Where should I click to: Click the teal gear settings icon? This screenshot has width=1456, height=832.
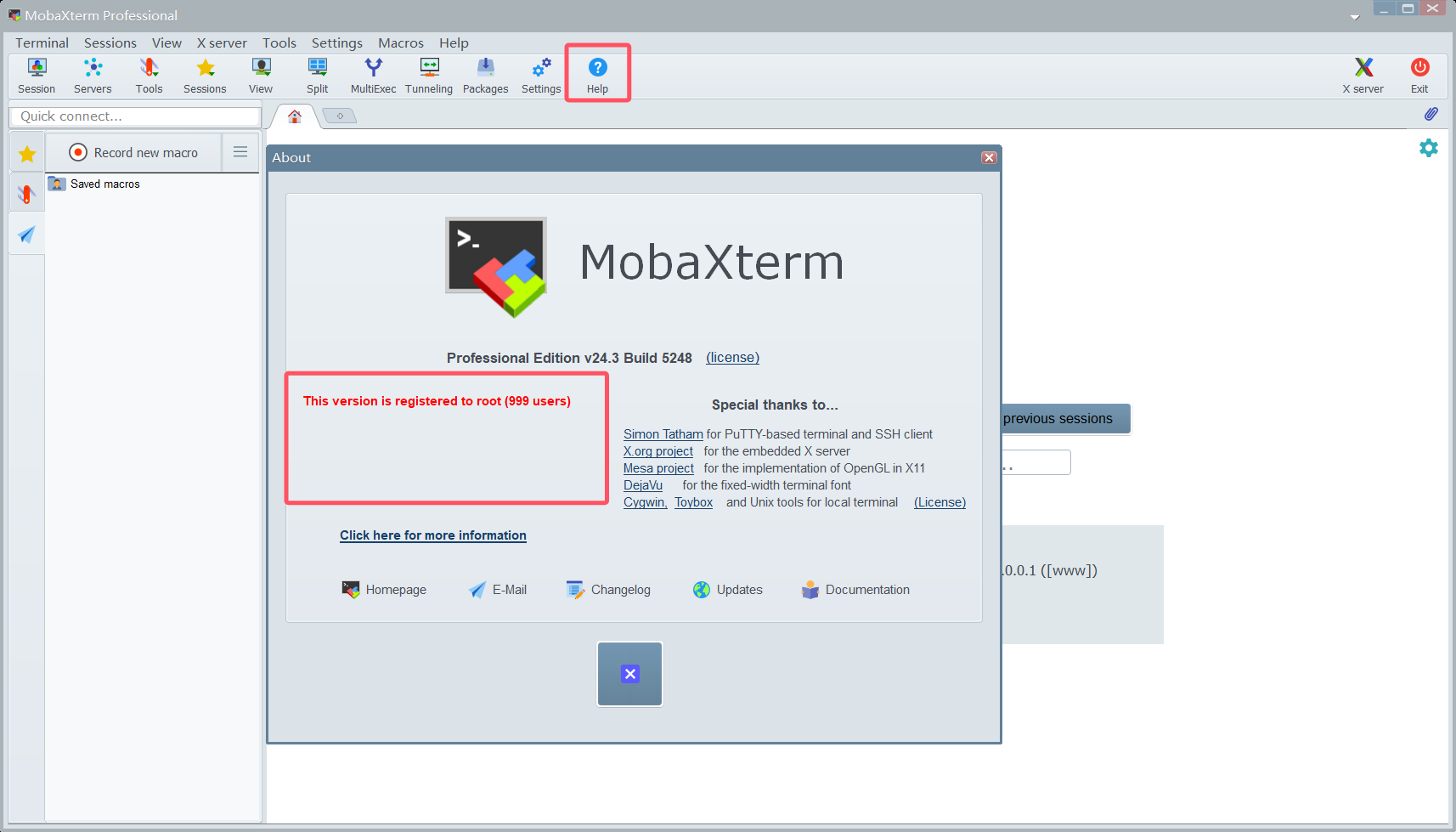click(x=1429, y=148)
